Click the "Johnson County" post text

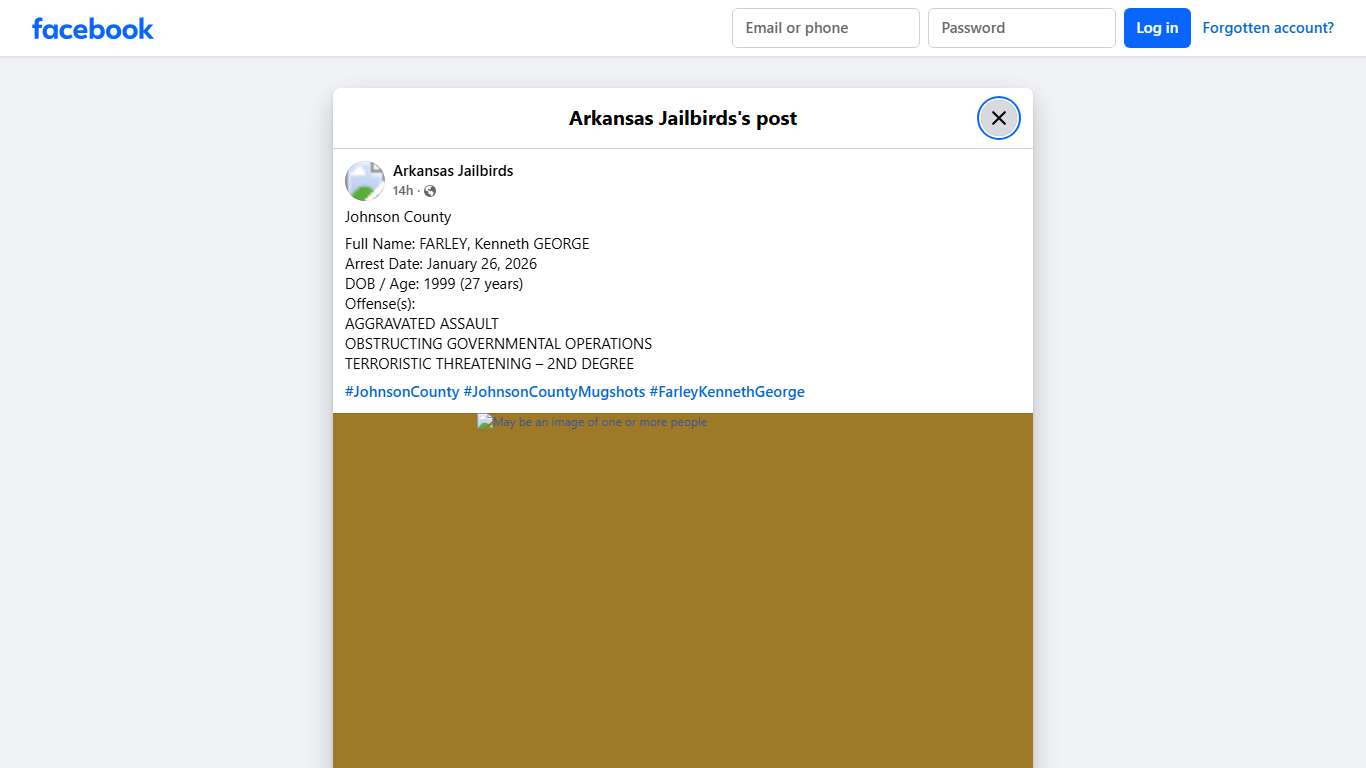coord(398,217)
